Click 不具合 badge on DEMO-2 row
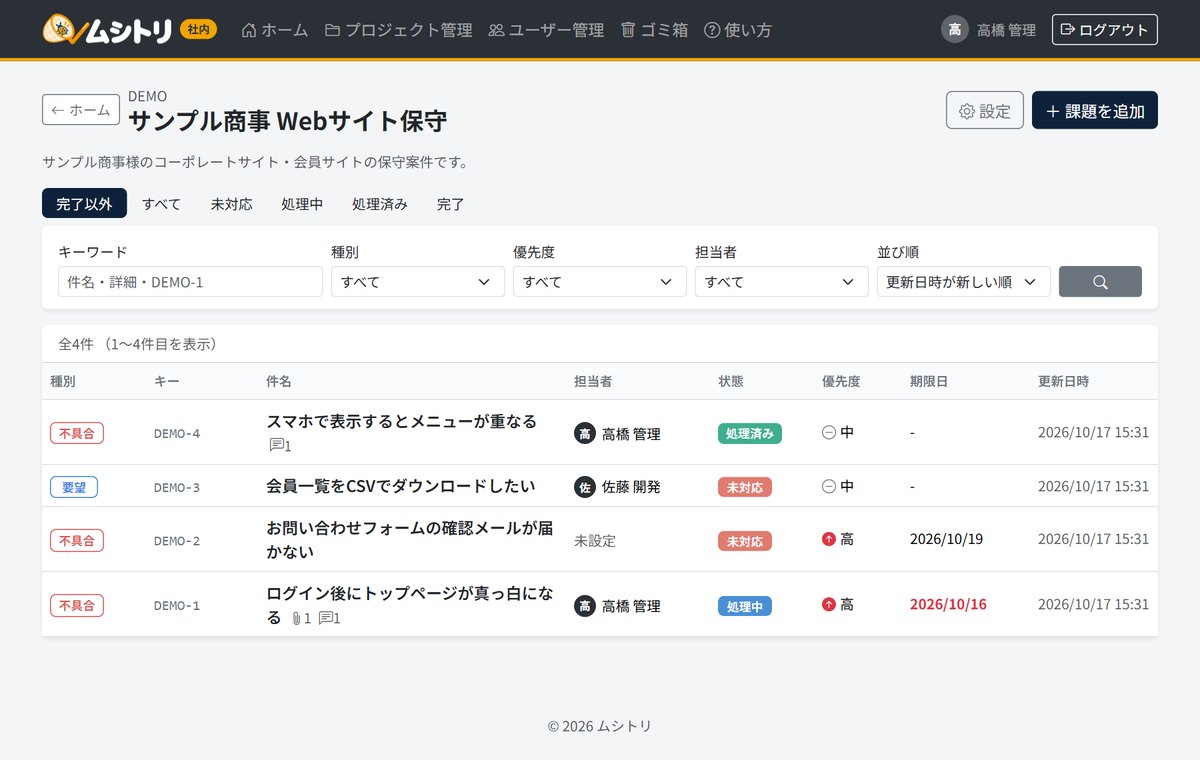The image size is (1200, 760). click(77, 541)
